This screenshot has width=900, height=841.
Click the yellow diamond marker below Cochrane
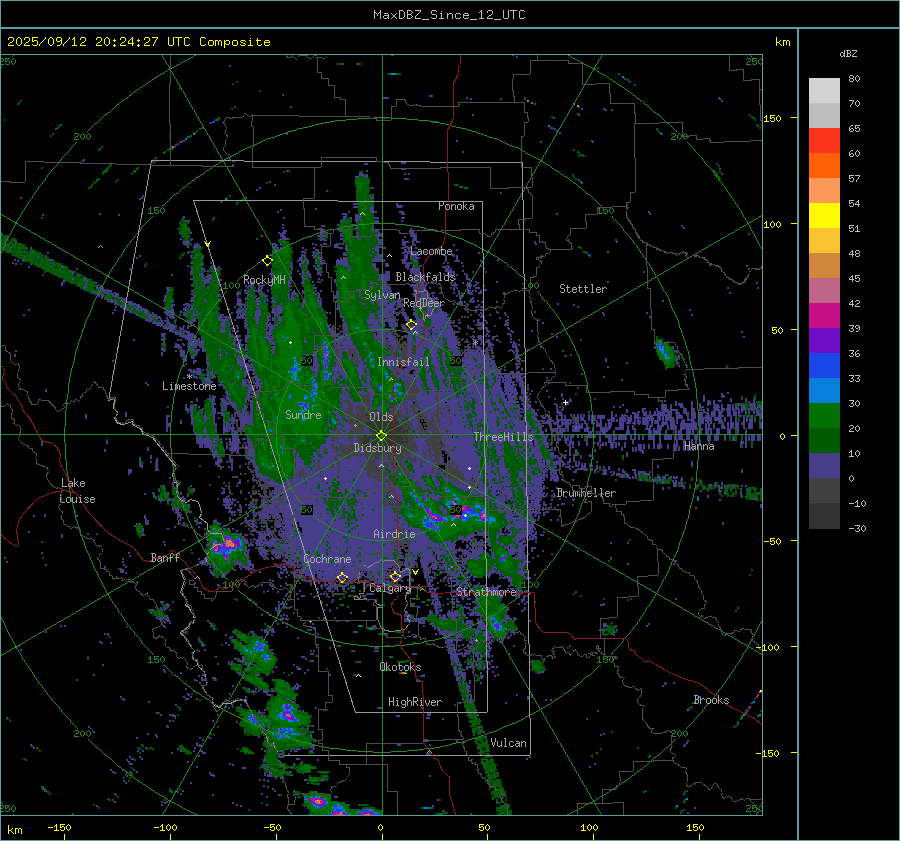[343, 578]
